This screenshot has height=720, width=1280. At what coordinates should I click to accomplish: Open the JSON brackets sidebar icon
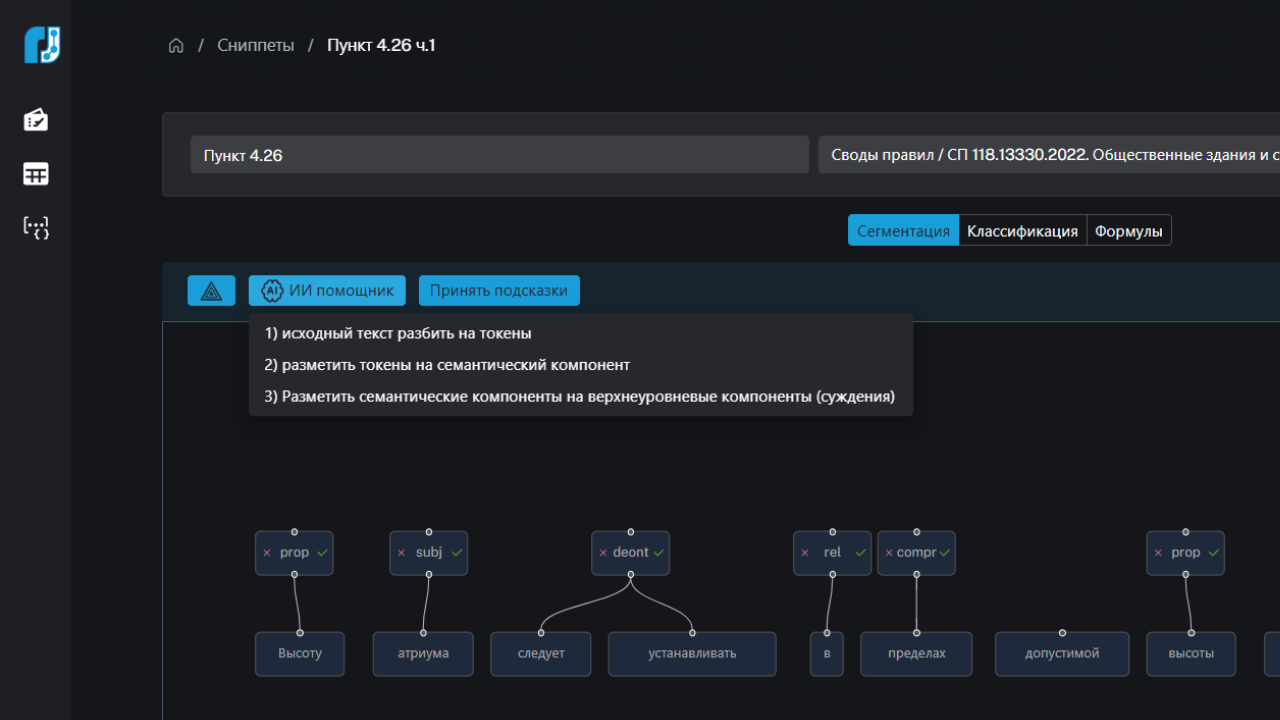click(36, 227)
